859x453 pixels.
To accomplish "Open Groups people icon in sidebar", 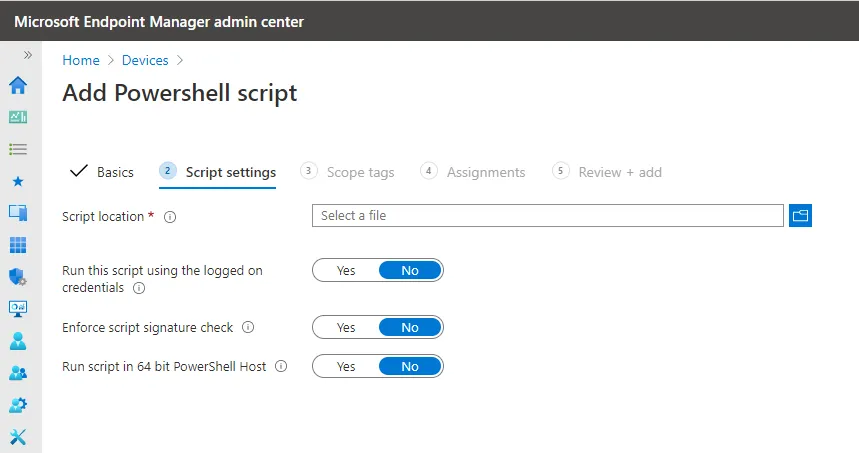I will point(18,373).
